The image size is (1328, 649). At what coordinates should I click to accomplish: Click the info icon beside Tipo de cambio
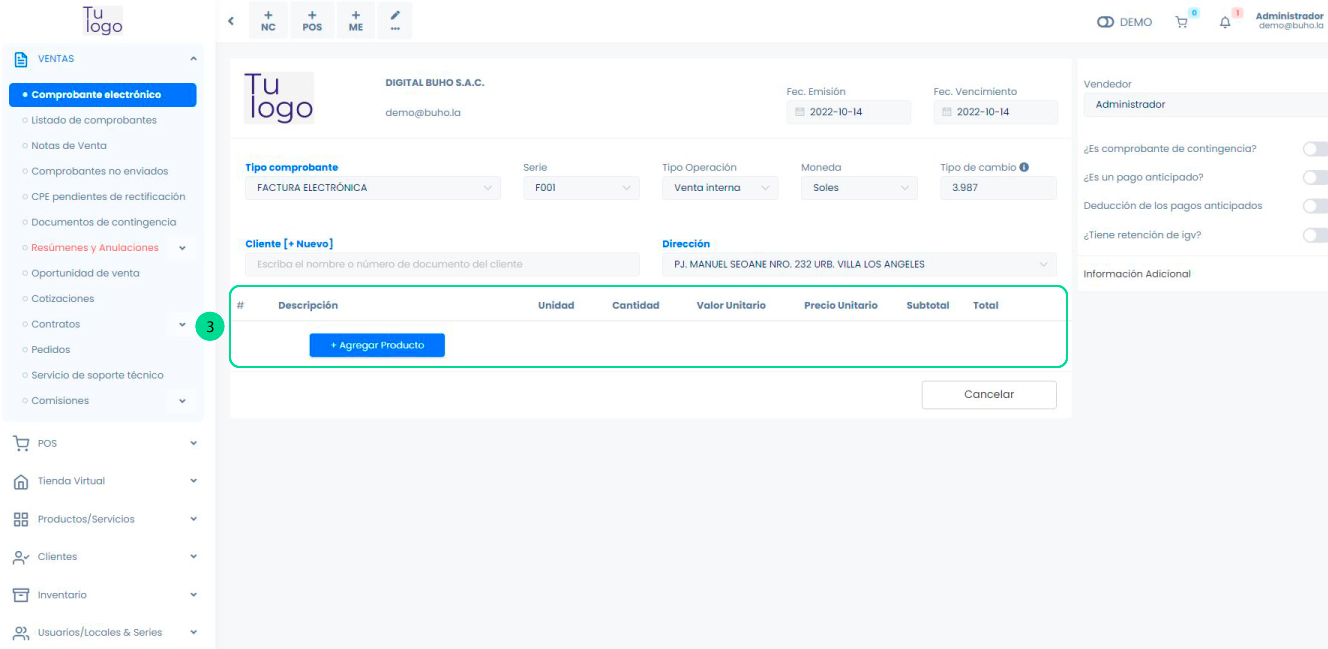(x=1024, y=167)
